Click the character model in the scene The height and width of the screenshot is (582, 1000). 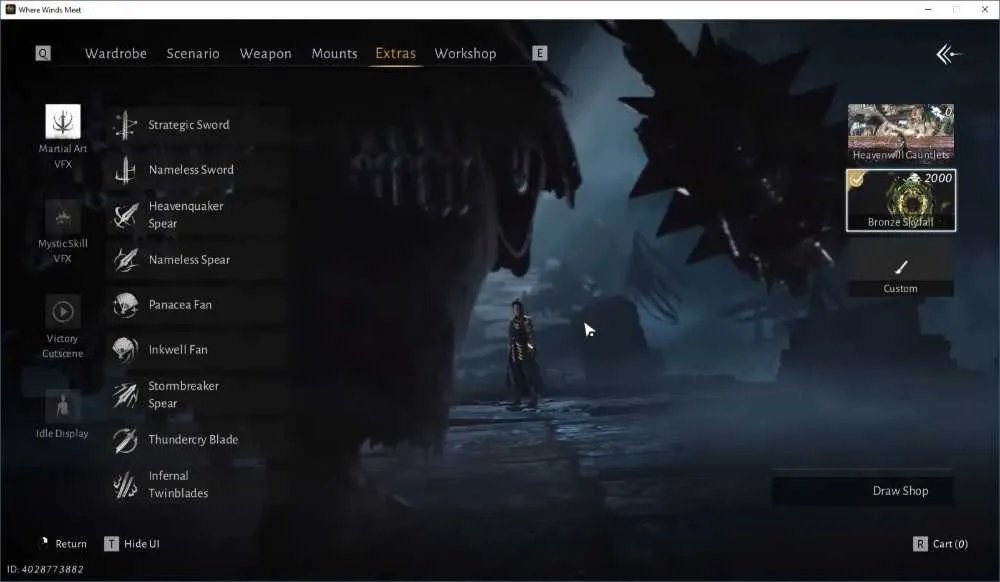(522, 352)
